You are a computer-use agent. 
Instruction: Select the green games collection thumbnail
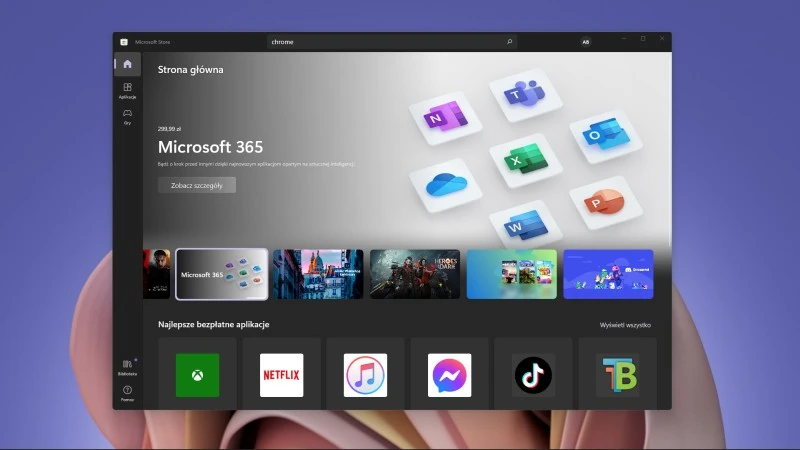[512, 274]
